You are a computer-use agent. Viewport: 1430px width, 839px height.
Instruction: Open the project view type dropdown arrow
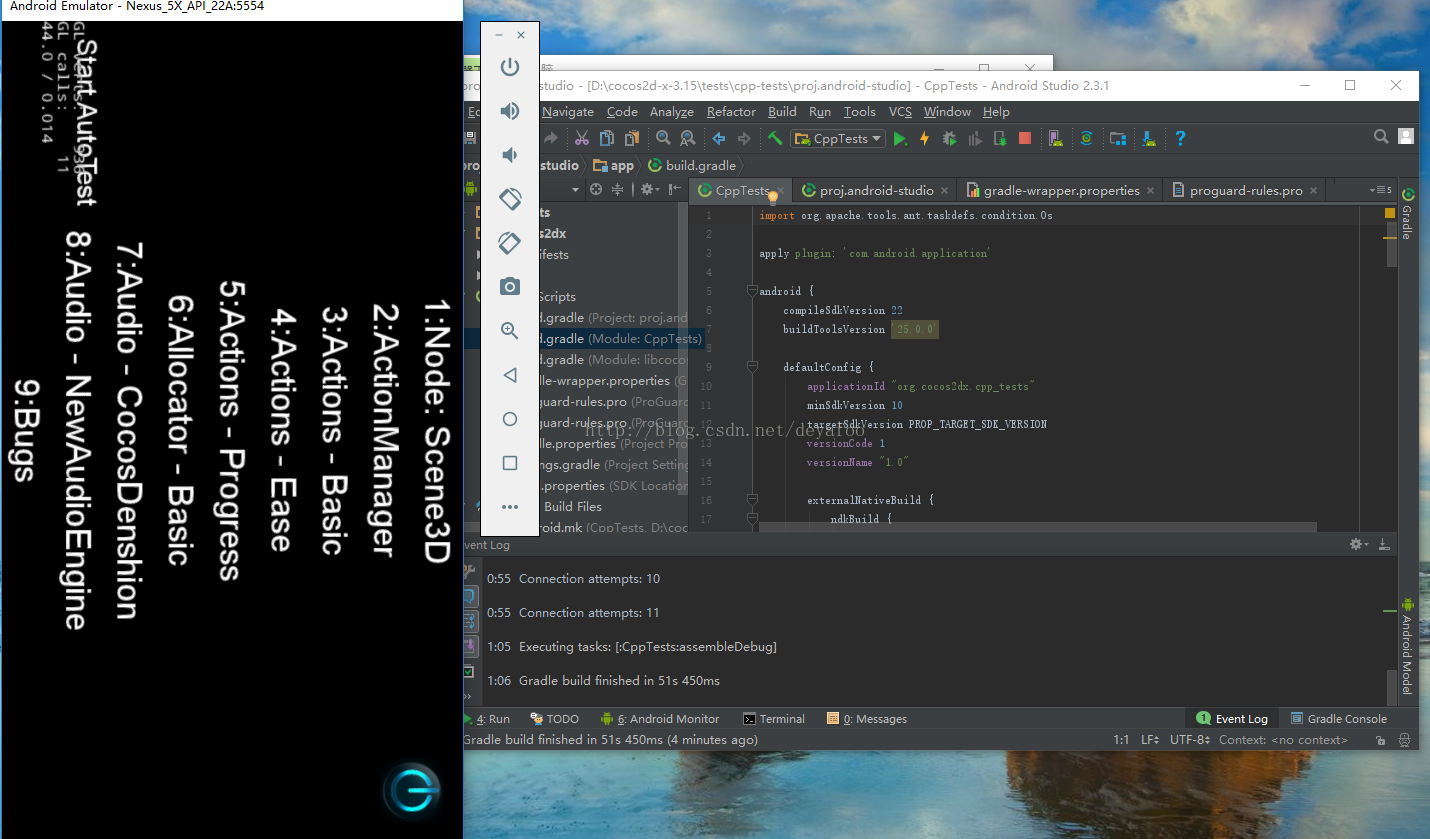(x=576, y=190)
